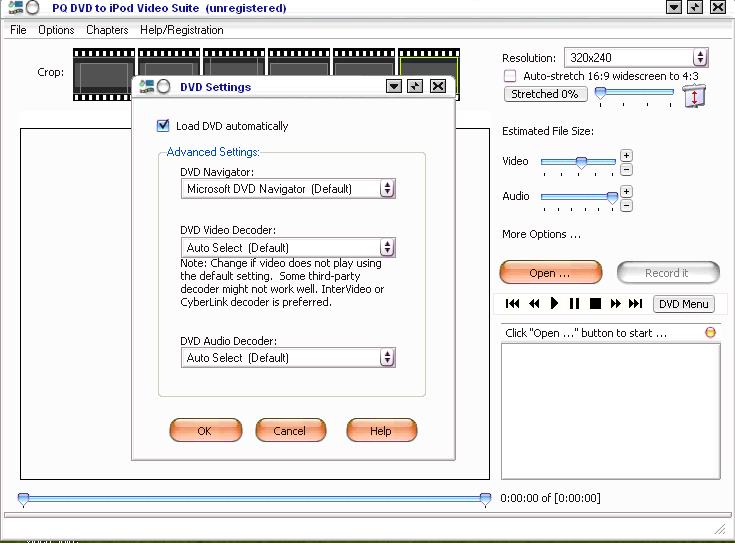Viewport: 735px width, 543px height.
Task: Enable Auto-stretch 16:9 widescreen to 4:3
Action: click(510, 76)
